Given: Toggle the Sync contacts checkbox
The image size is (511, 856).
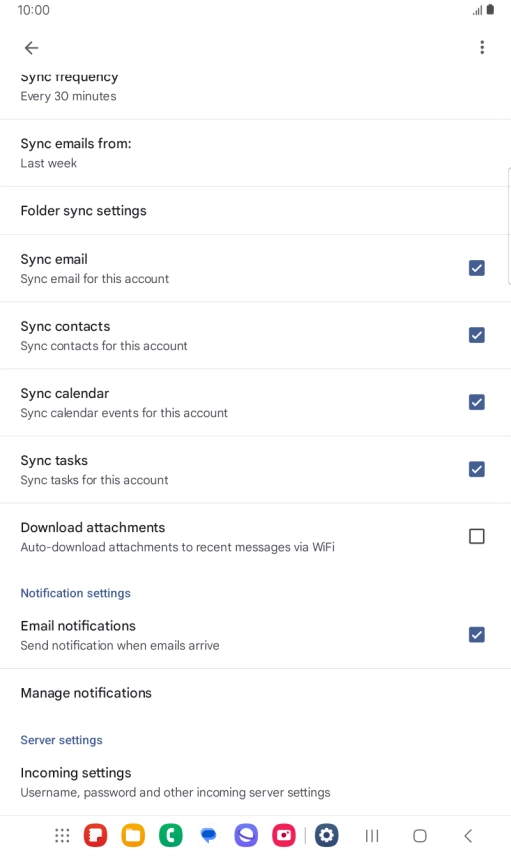Looking at the screenshot, I should coord(477,335).
